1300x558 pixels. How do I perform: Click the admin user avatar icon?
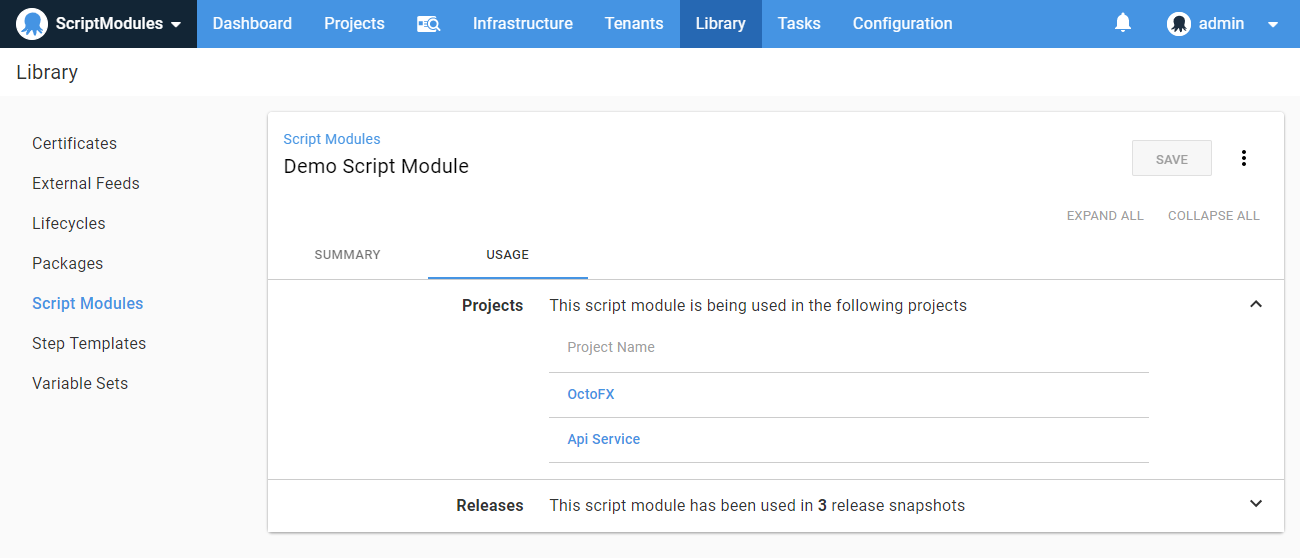click(1178, 24)
